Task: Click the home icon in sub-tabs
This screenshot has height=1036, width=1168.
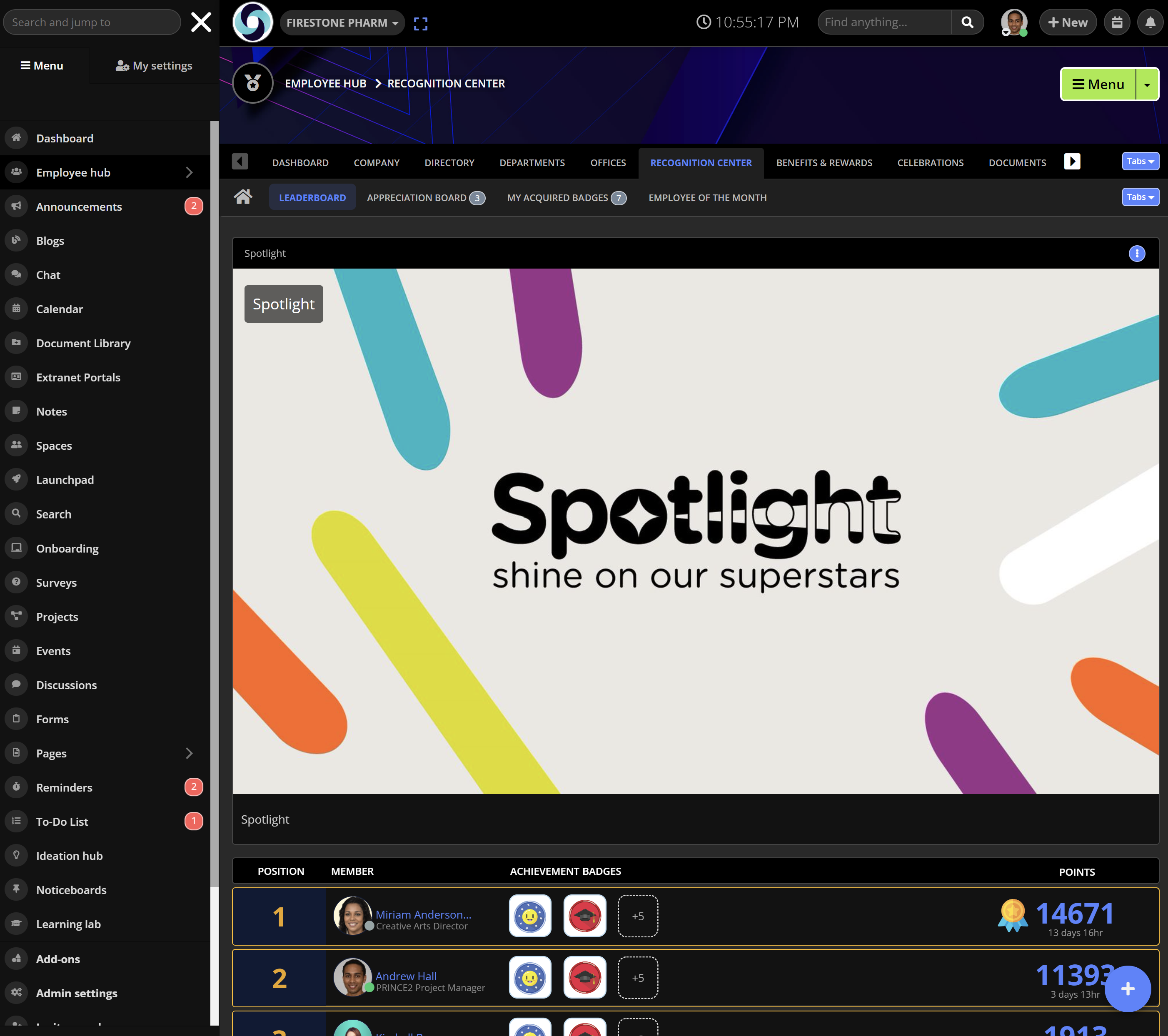Action: point(243,197)
